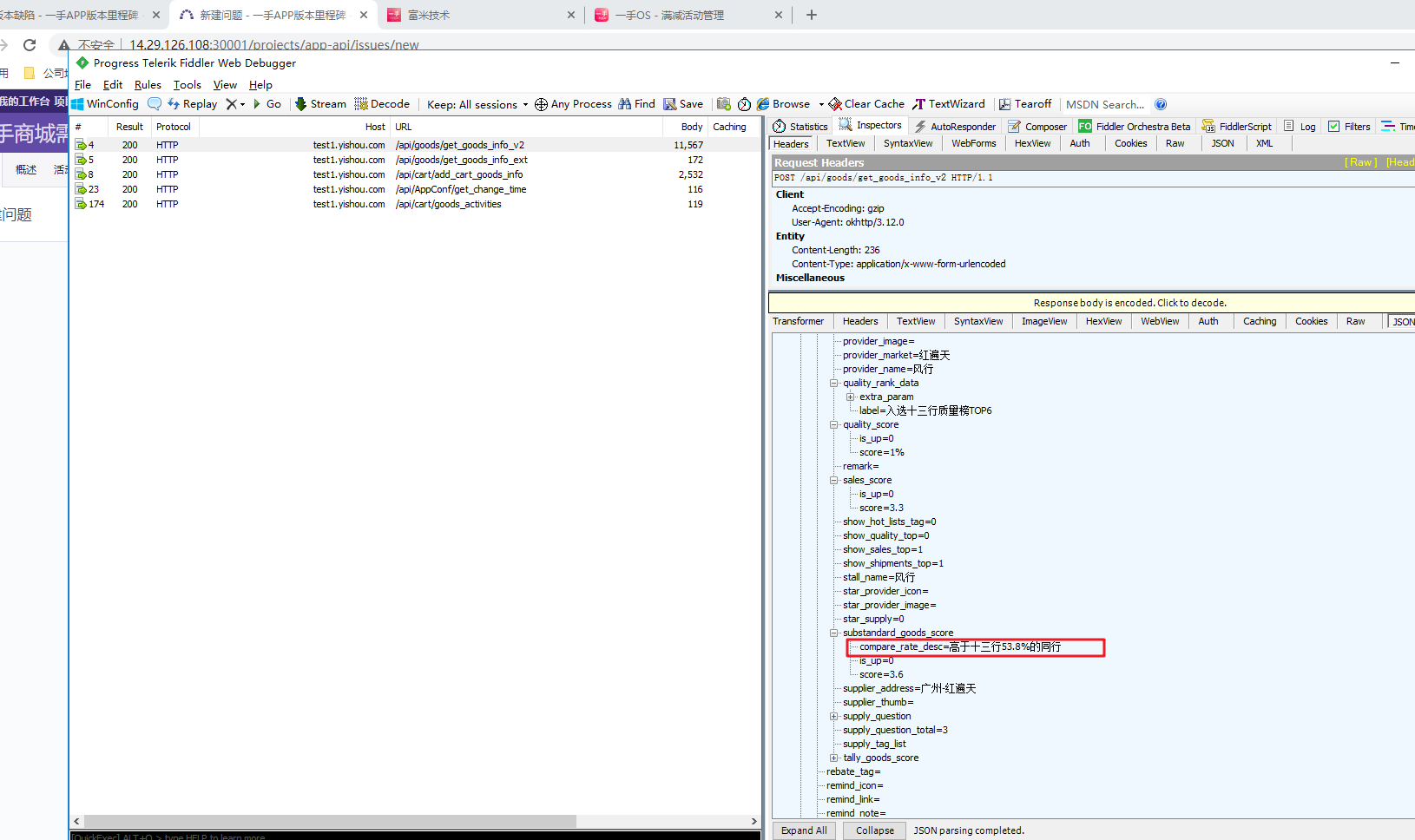Collapse the substandard_goods_score node
The width and height of the screenshot is (1415, 840).
834,633
